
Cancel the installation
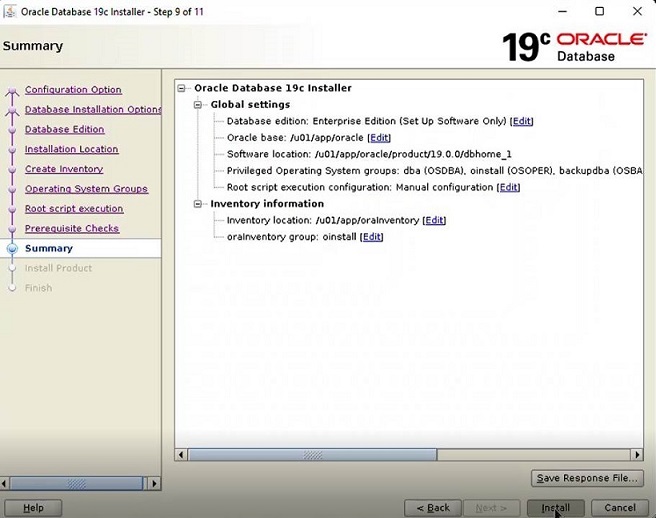pos(620,508)
